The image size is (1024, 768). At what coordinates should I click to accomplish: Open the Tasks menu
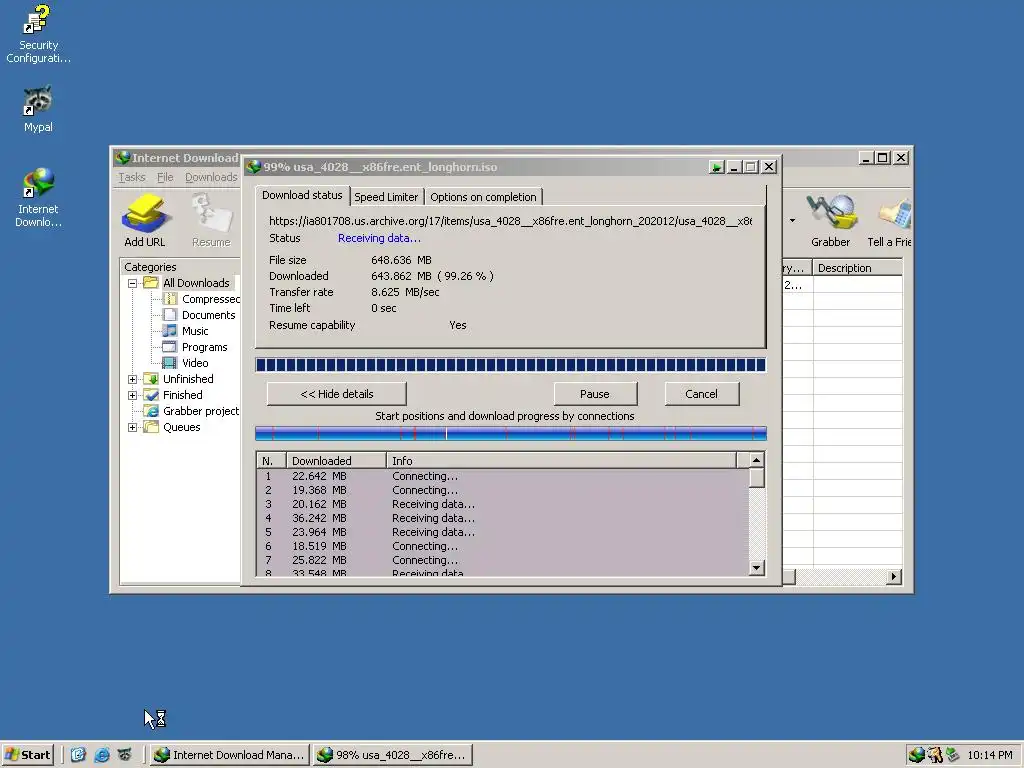[132, 177]
